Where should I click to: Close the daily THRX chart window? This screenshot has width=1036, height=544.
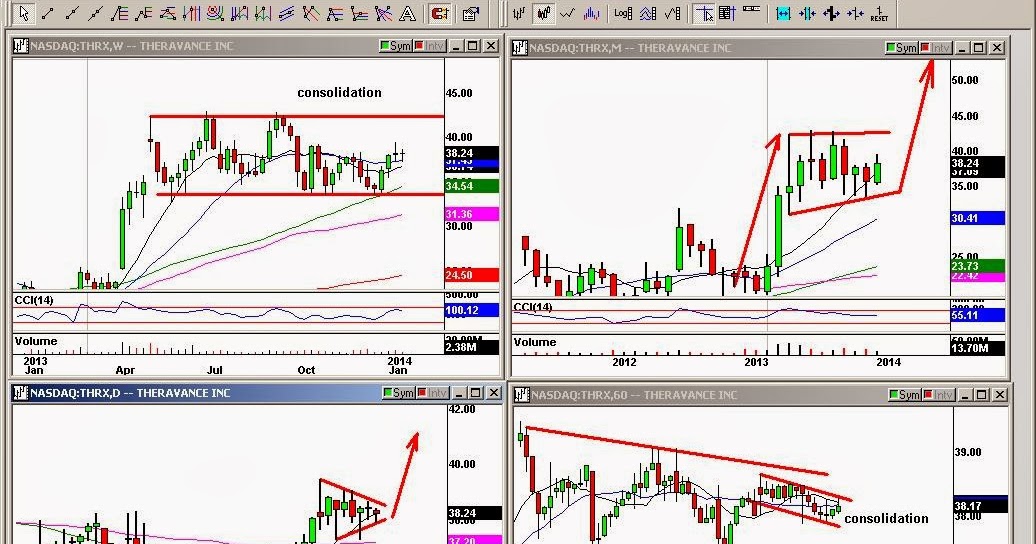coord(494,393)
